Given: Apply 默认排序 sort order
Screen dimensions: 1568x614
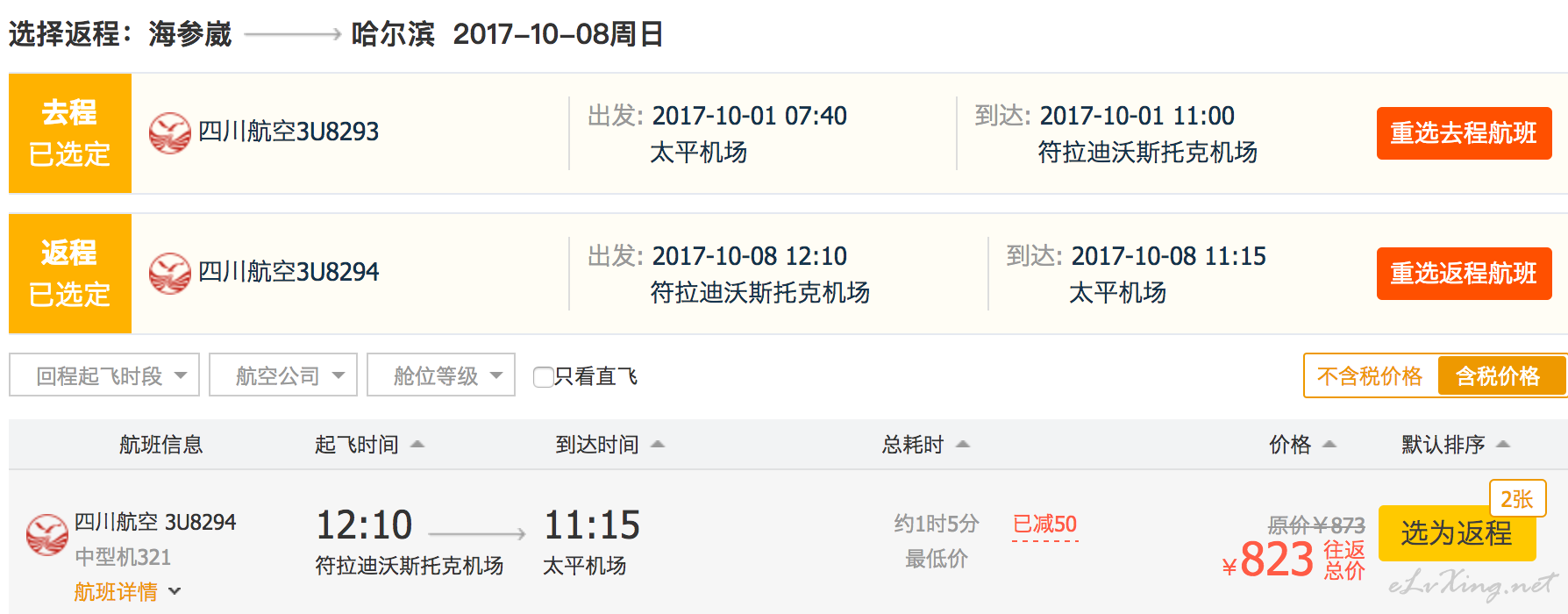Looking at the screenshot, I should click(x=1456, y=445).
